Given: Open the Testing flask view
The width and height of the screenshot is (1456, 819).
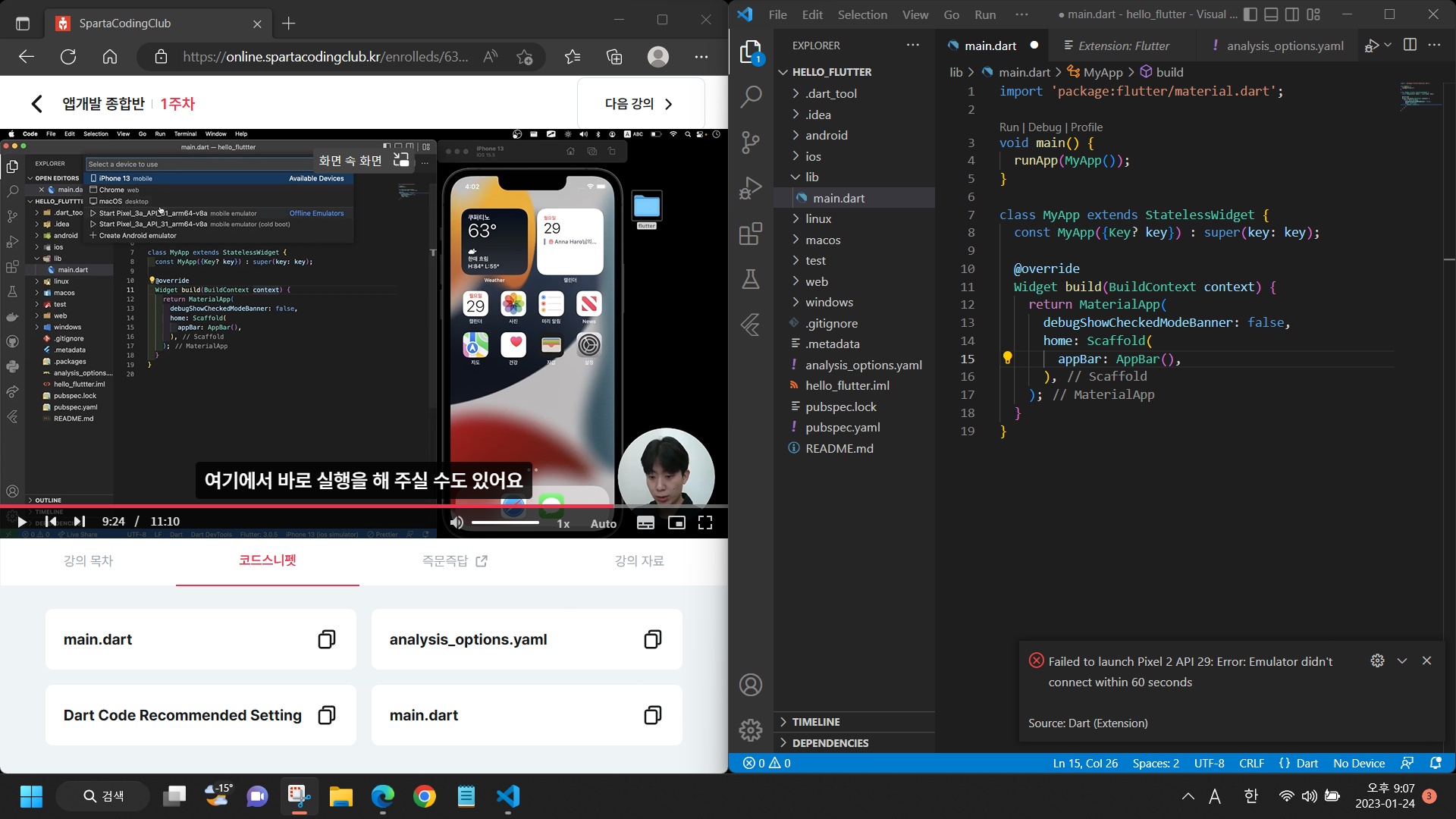Looking at the screenshot, I should 751,279.
